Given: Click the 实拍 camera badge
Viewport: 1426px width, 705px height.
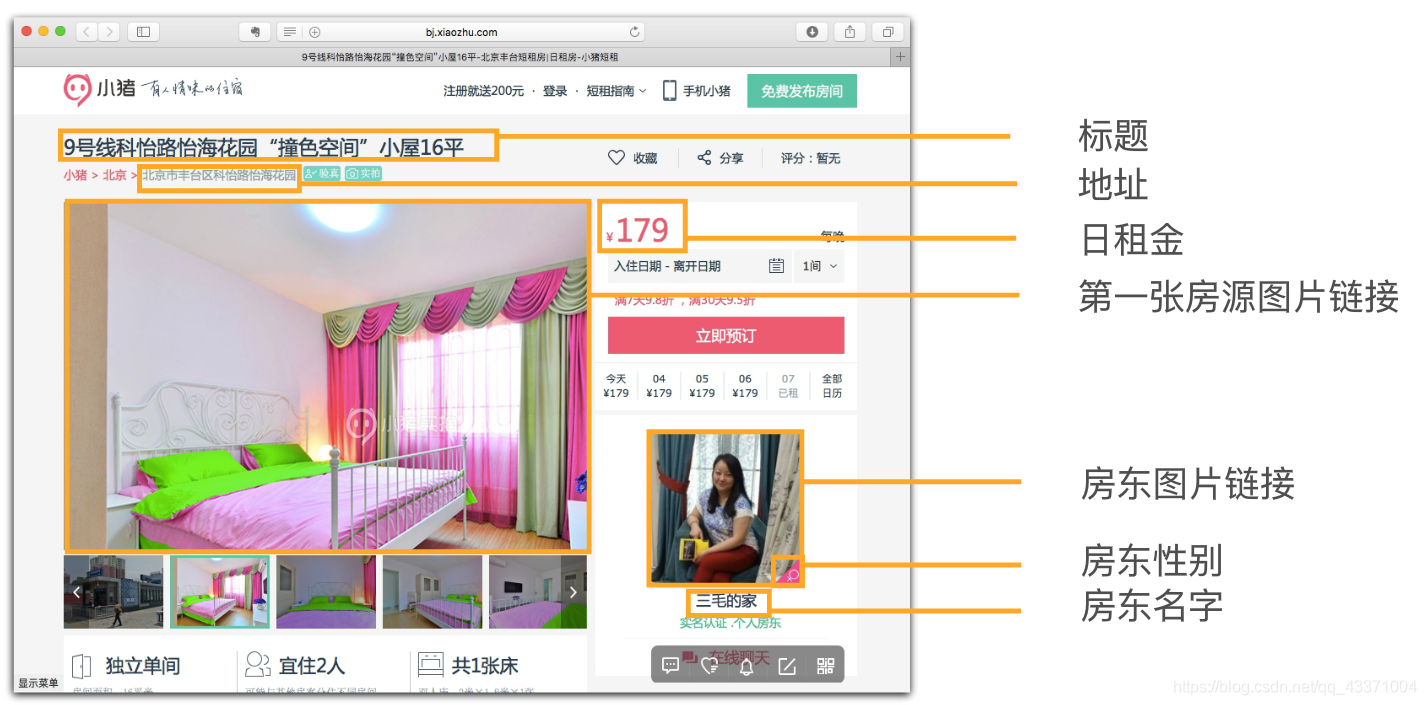Looking at the screenshot, I should pos(364,174).
